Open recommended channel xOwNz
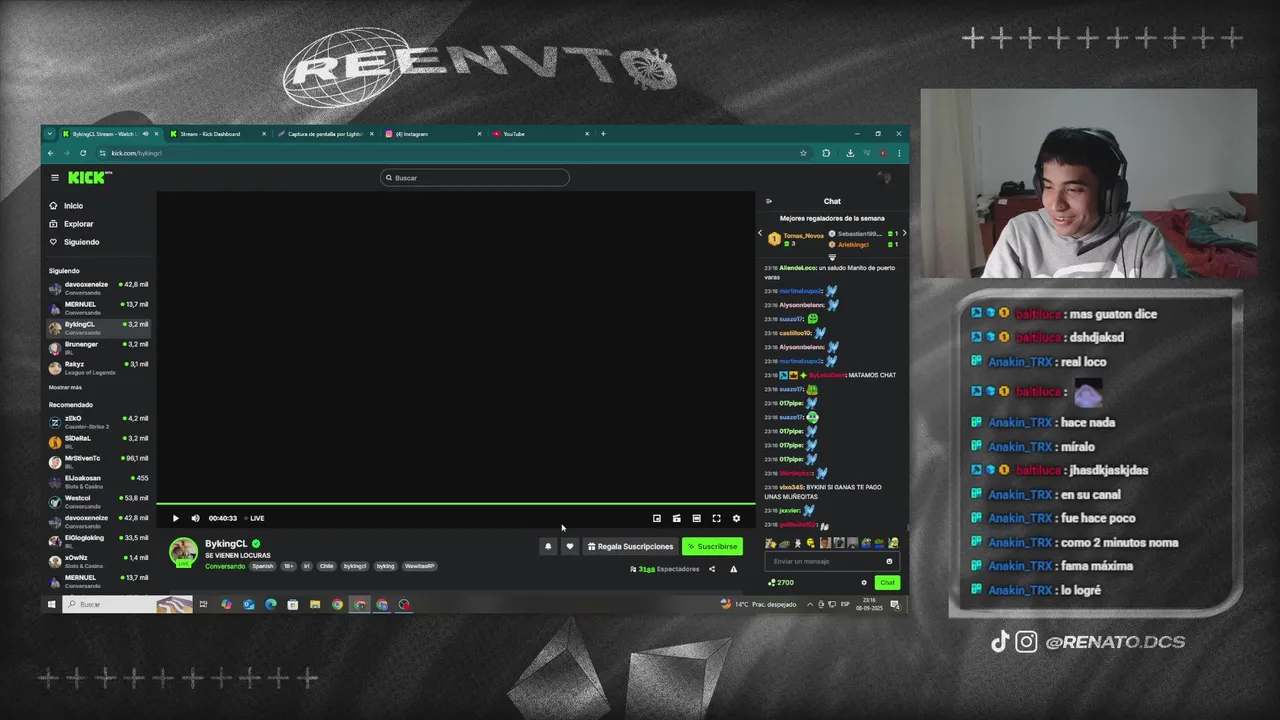 pos(99,561)
